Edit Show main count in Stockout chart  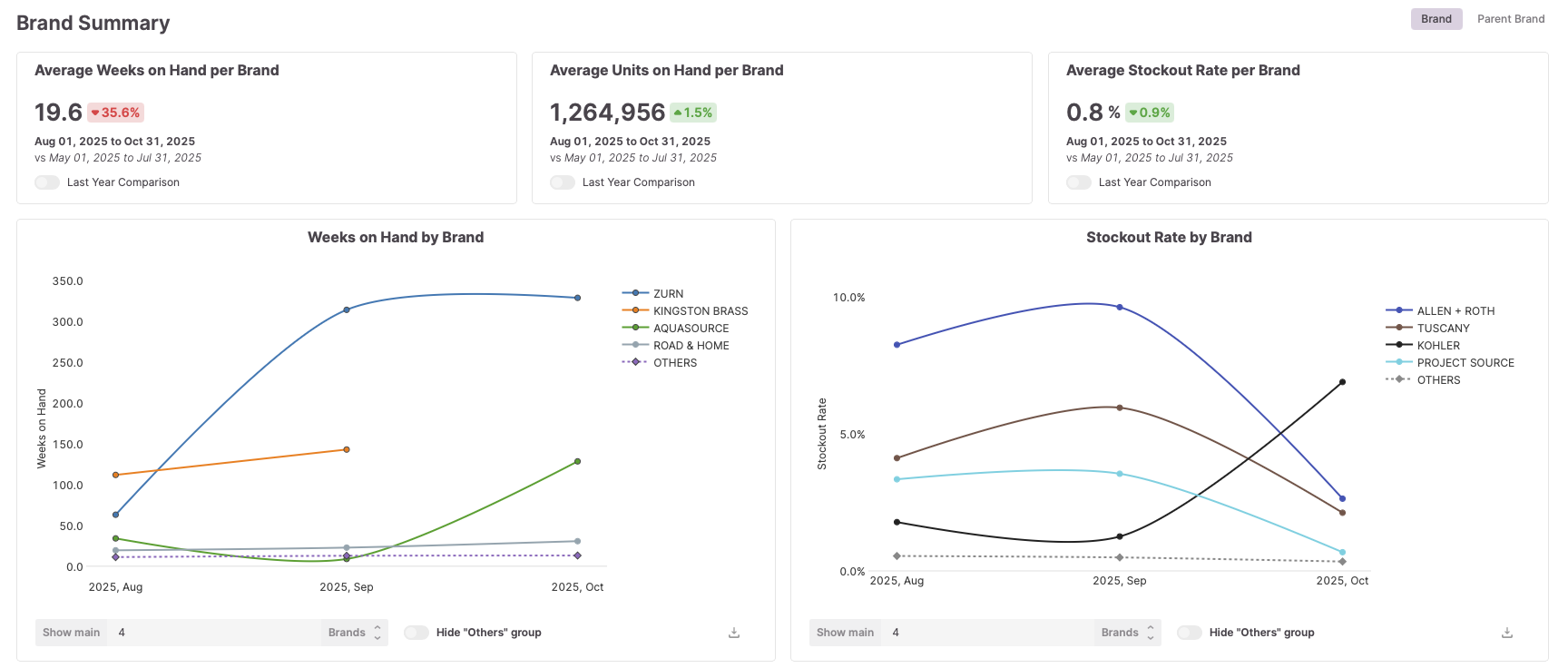[x=987, y=633]
